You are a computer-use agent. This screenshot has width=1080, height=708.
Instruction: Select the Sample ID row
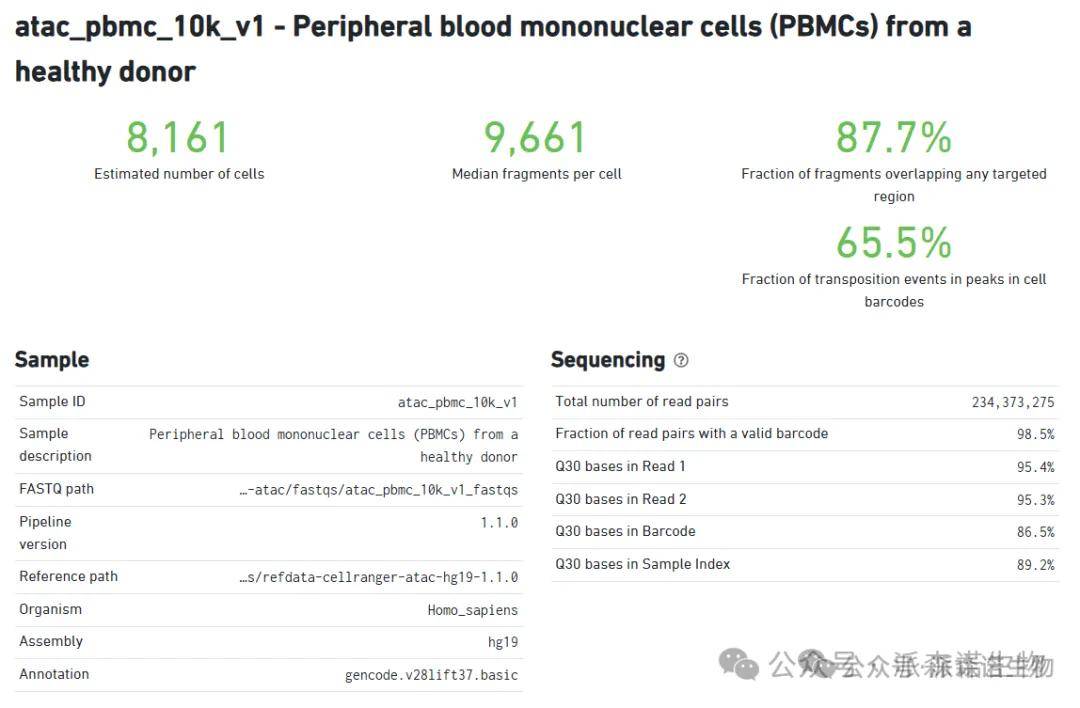(x=268, y=402)
